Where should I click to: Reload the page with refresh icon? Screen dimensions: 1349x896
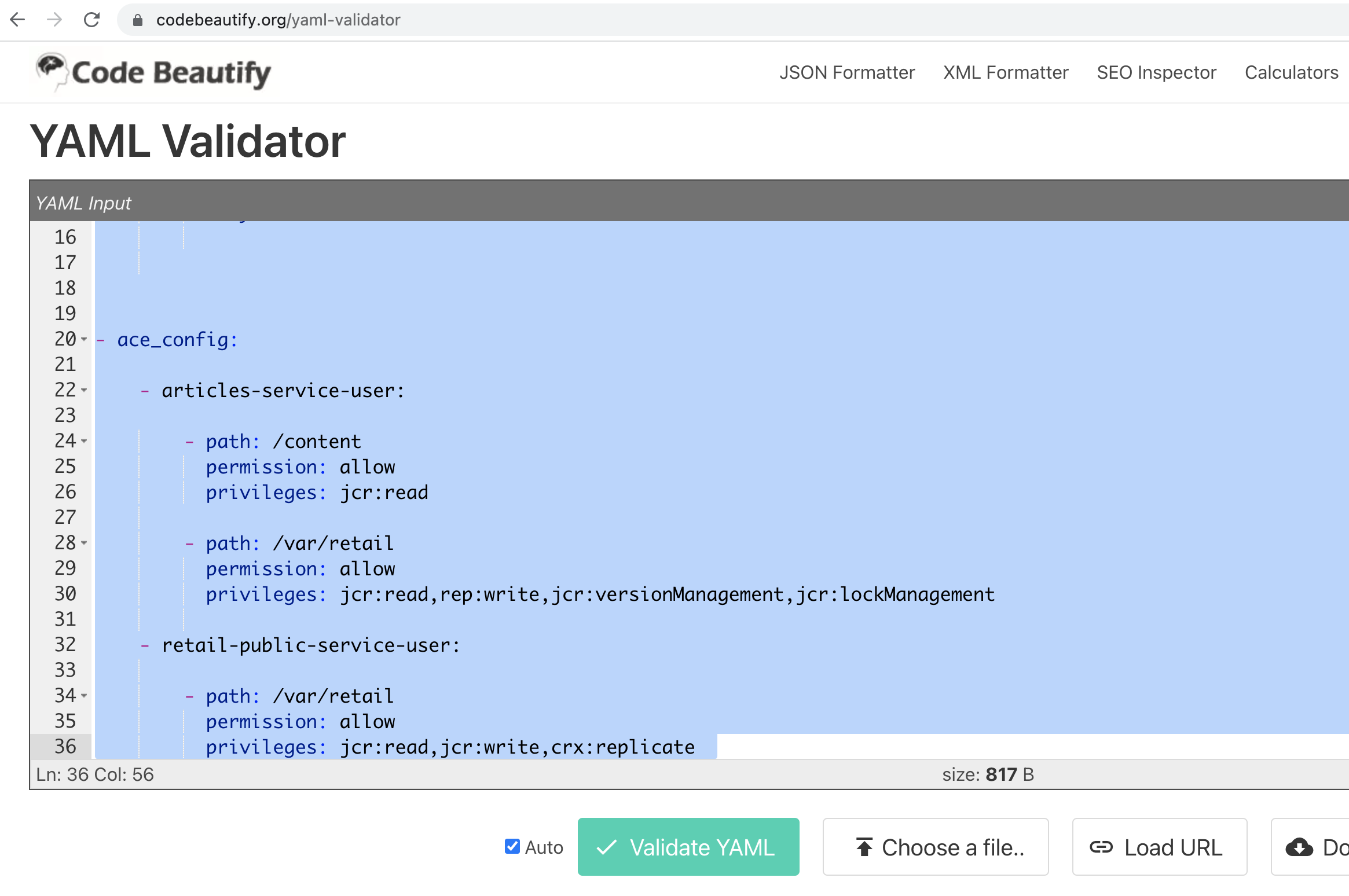pyautogui.click(x=91, y=20)
